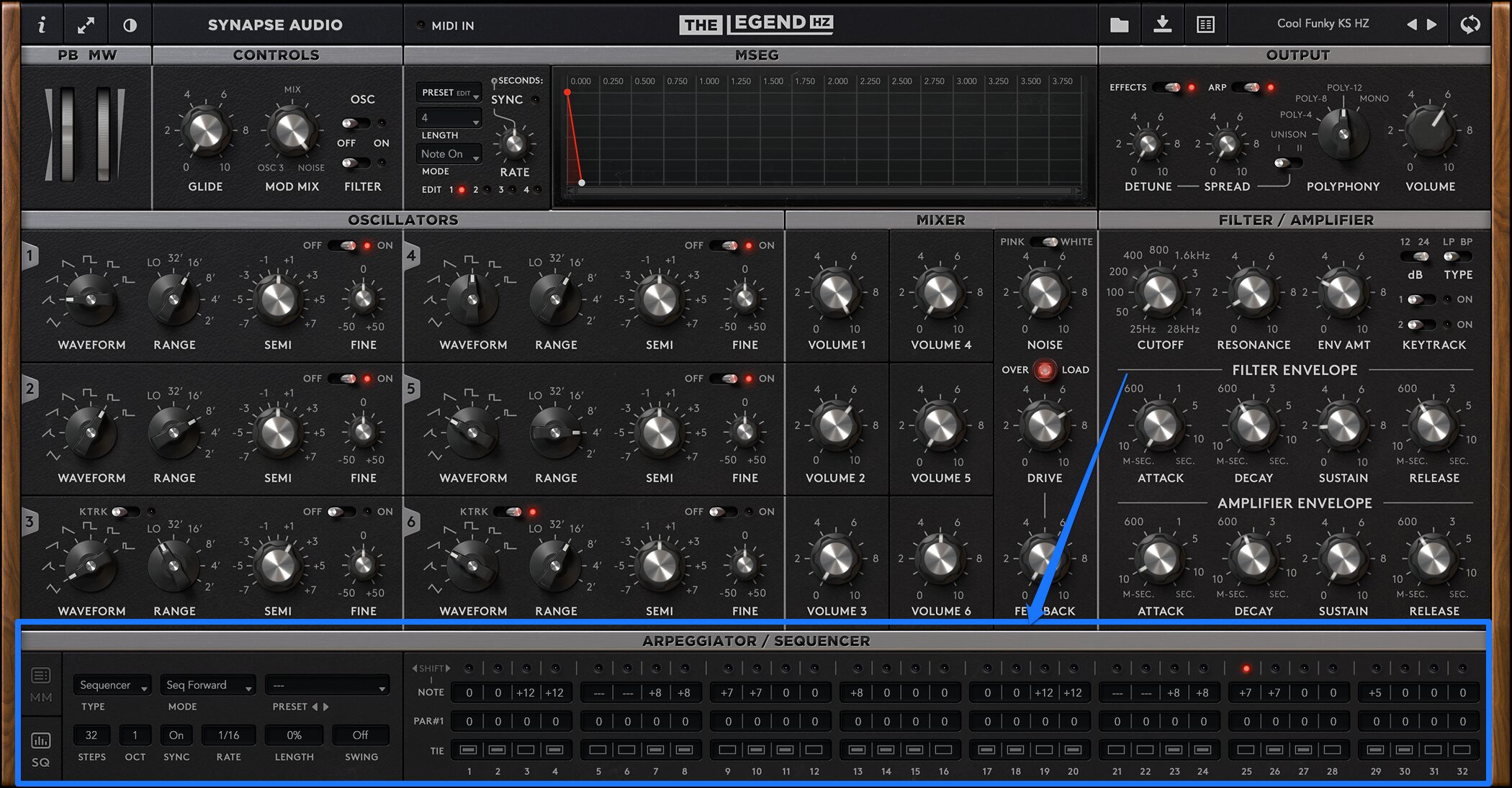
Task: Open the MSEG PRESET dropdown
Action: click(449, 93)
